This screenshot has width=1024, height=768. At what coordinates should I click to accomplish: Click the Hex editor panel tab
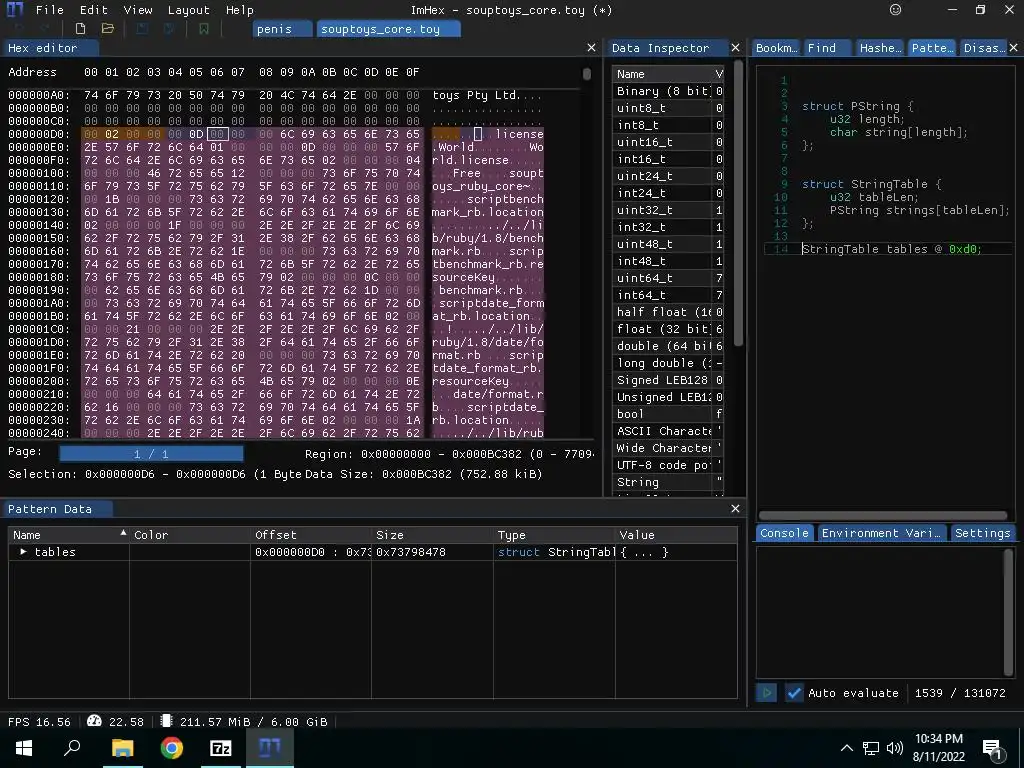click(x=50, y=48)
